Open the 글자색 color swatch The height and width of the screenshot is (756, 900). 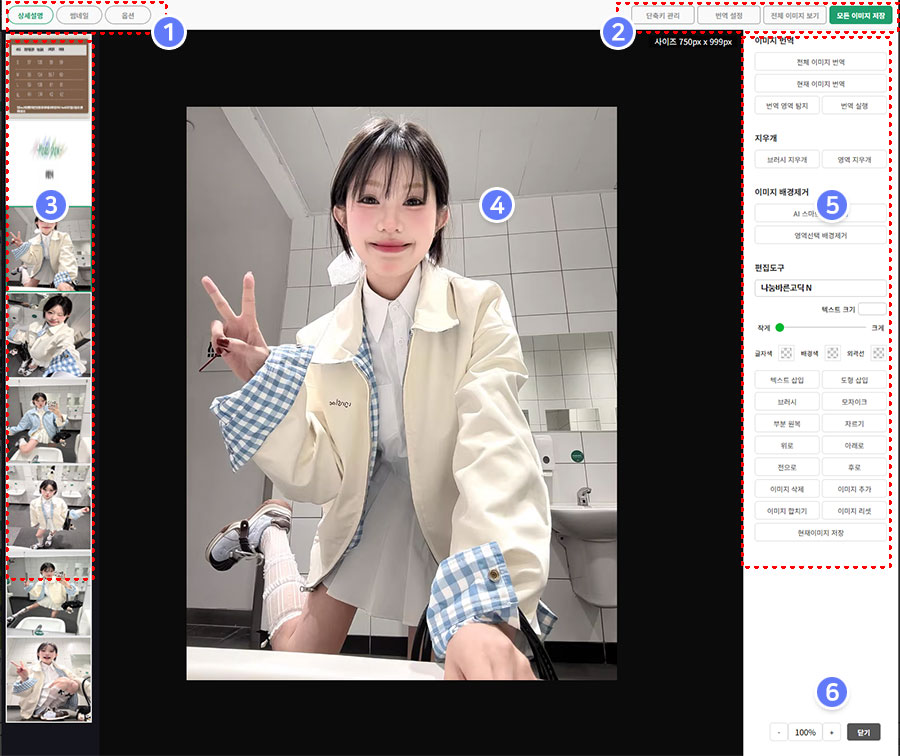[787, 353]
